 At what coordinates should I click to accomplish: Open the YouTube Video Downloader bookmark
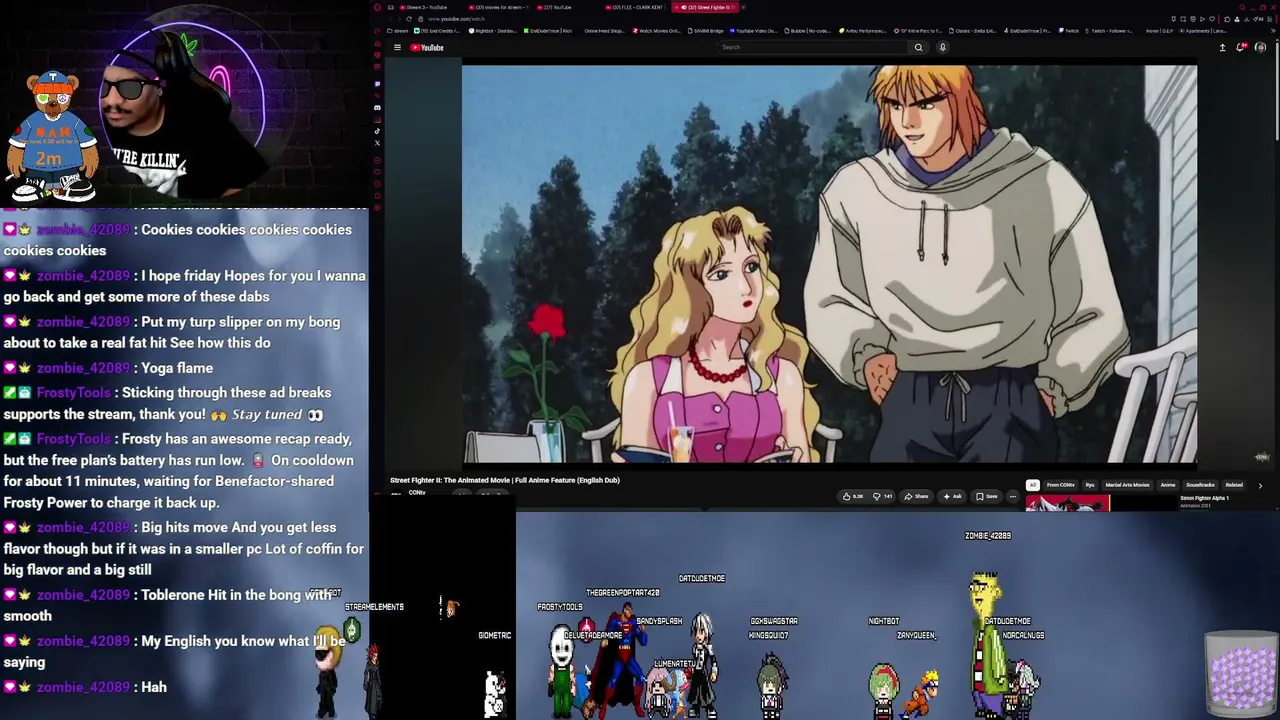point(753,31)
